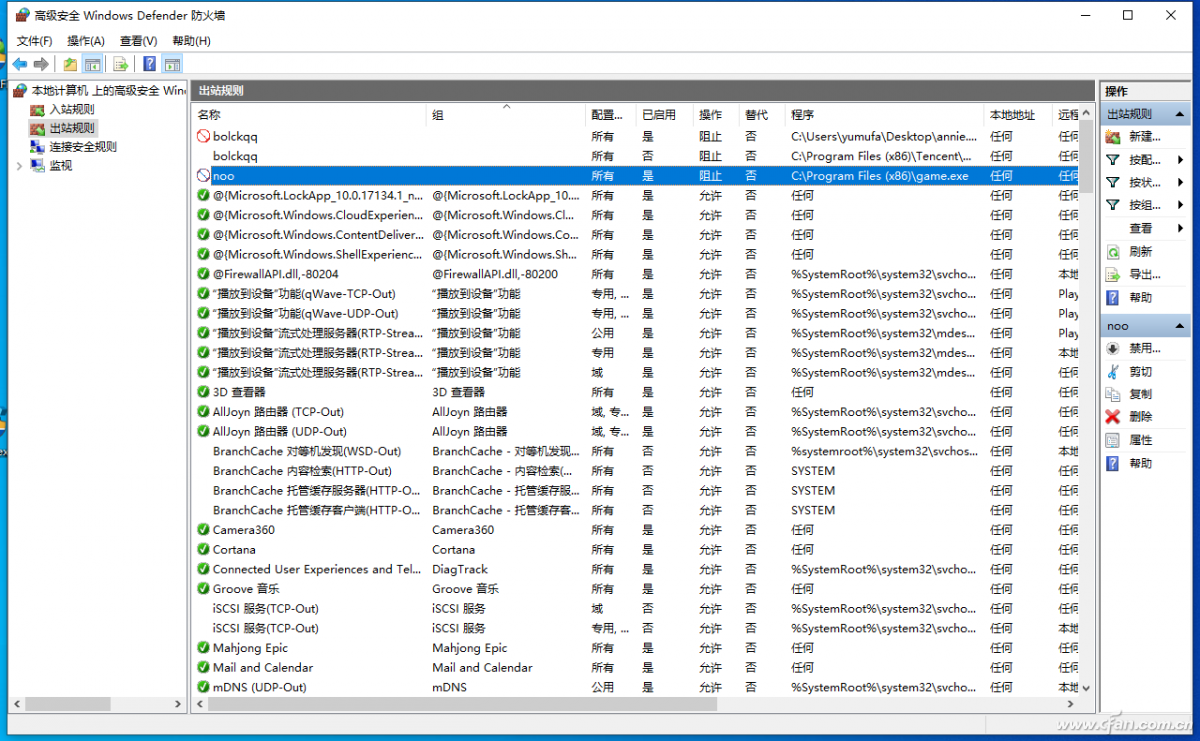The height and width of the screenshot is (741, 1200).
Task: Open the 按配... filter submenu arrow
Action: 1181,160
